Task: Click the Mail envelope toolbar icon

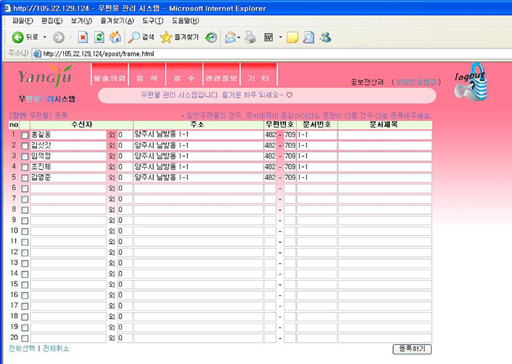Action: 230,37
